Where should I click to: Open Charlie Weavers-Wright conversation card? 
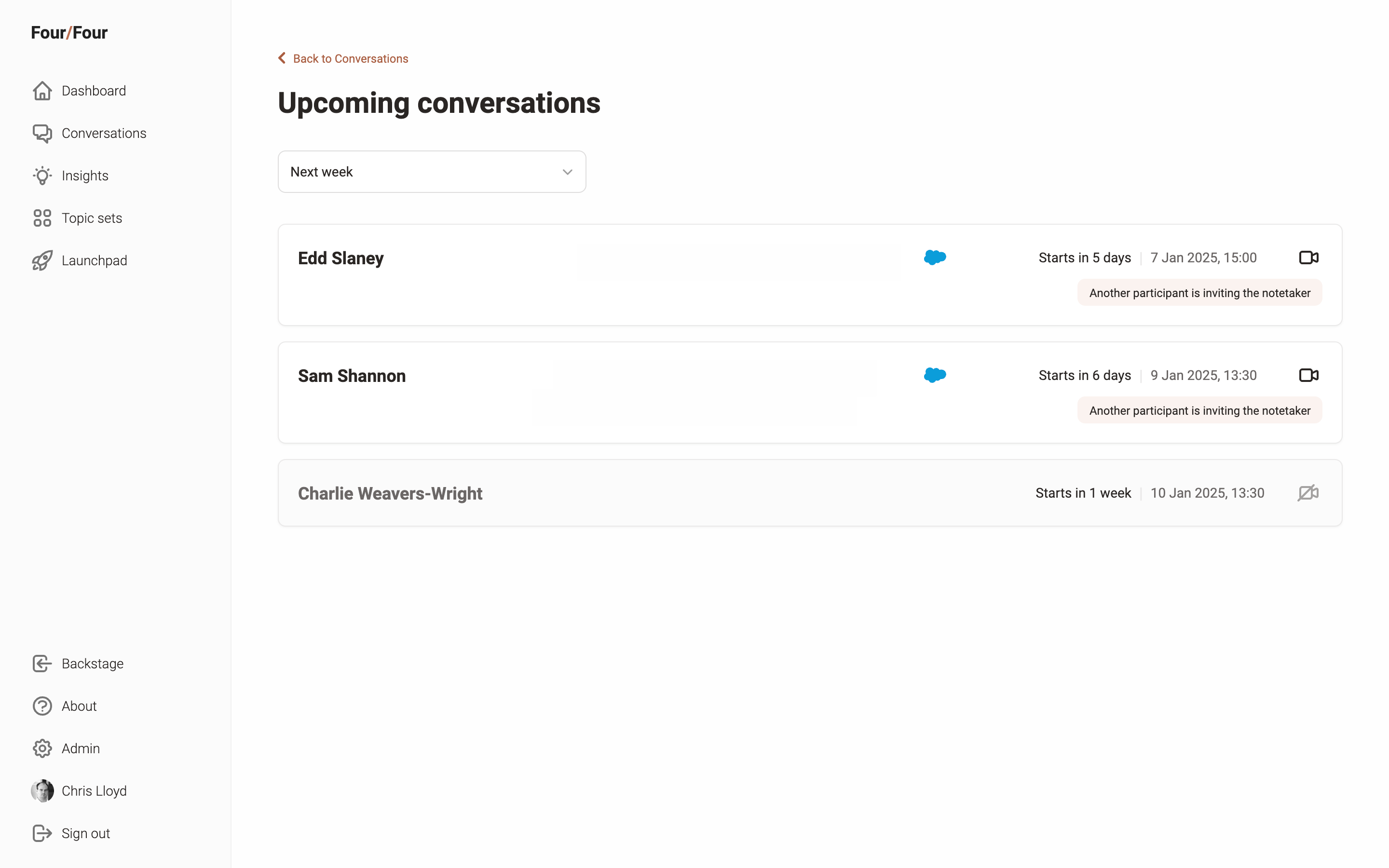(390, 494)
